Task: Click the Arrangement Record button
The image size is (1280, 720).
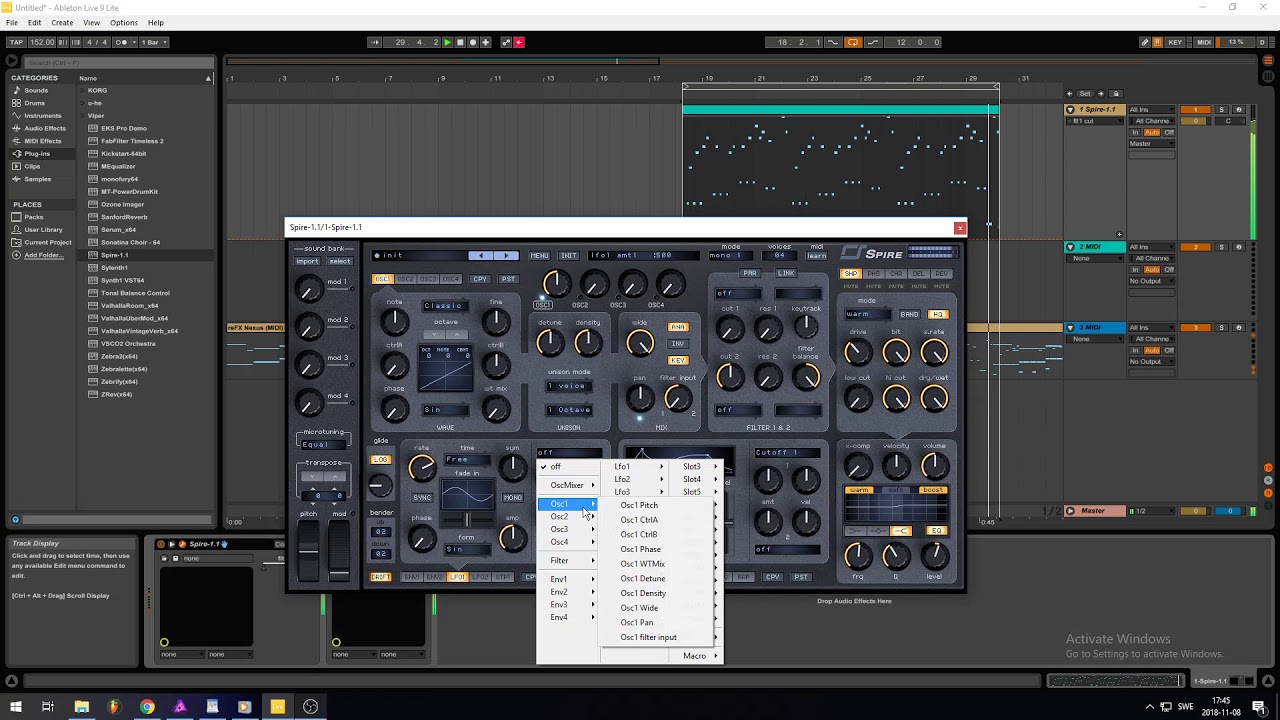Action: (473, 42)
